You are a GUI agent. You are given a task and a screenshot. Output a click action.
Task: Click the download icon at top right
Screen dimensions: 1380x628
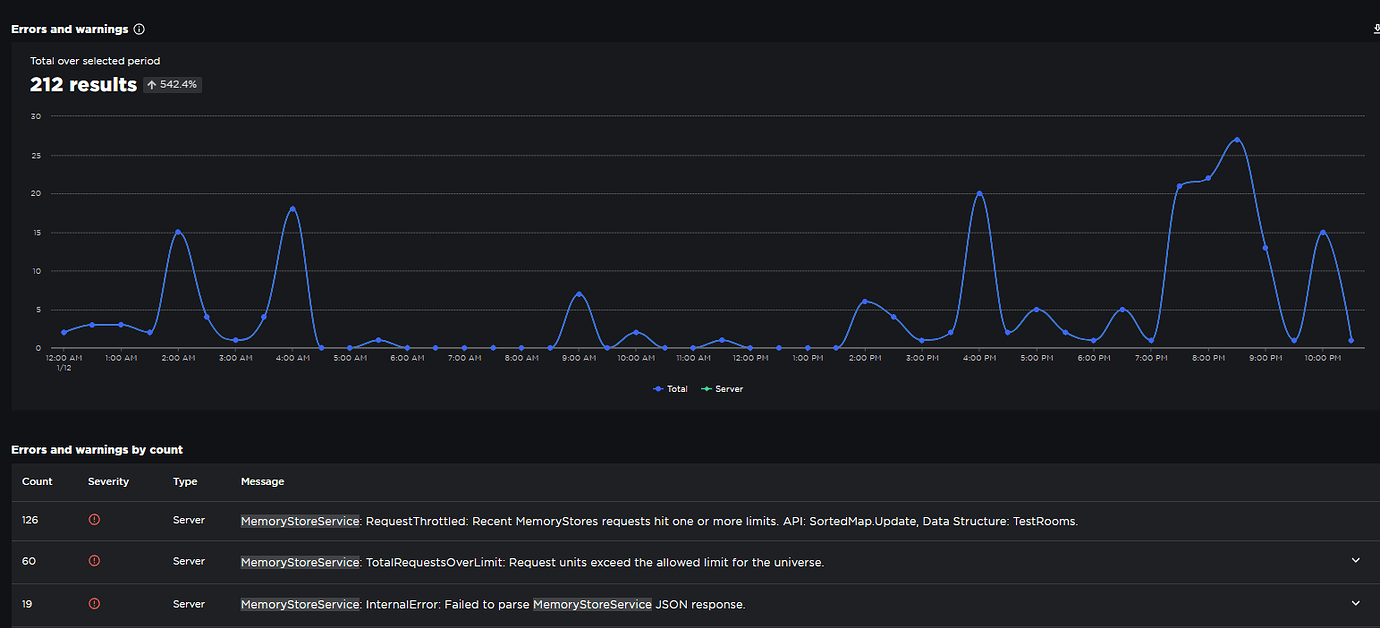1375,29
